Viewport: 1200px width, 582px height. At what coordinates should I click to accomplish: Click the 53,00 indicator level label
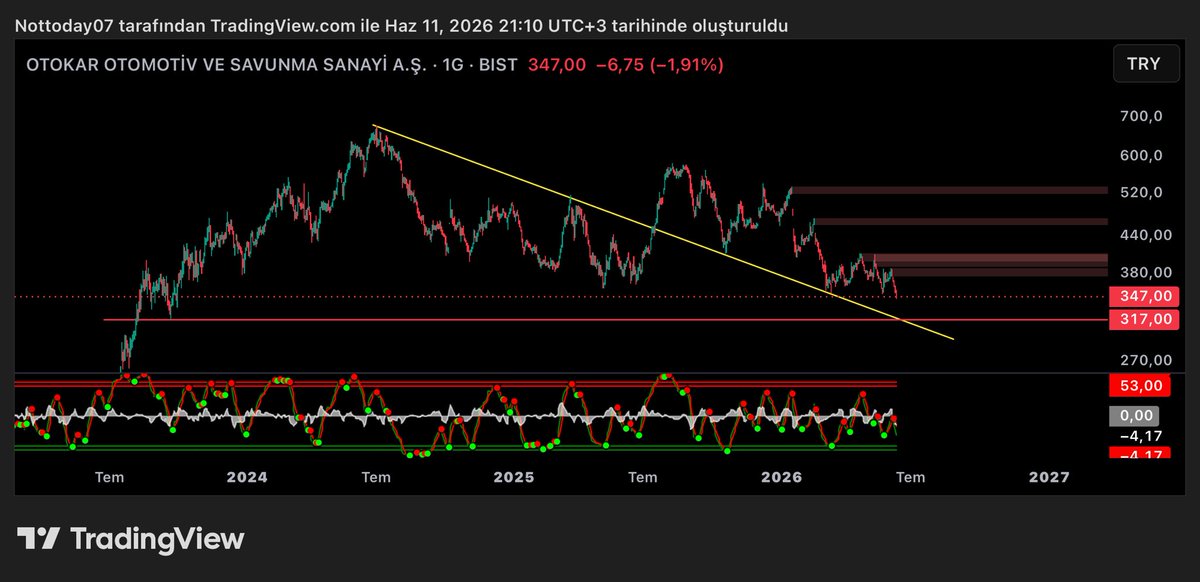(1142, 385)
